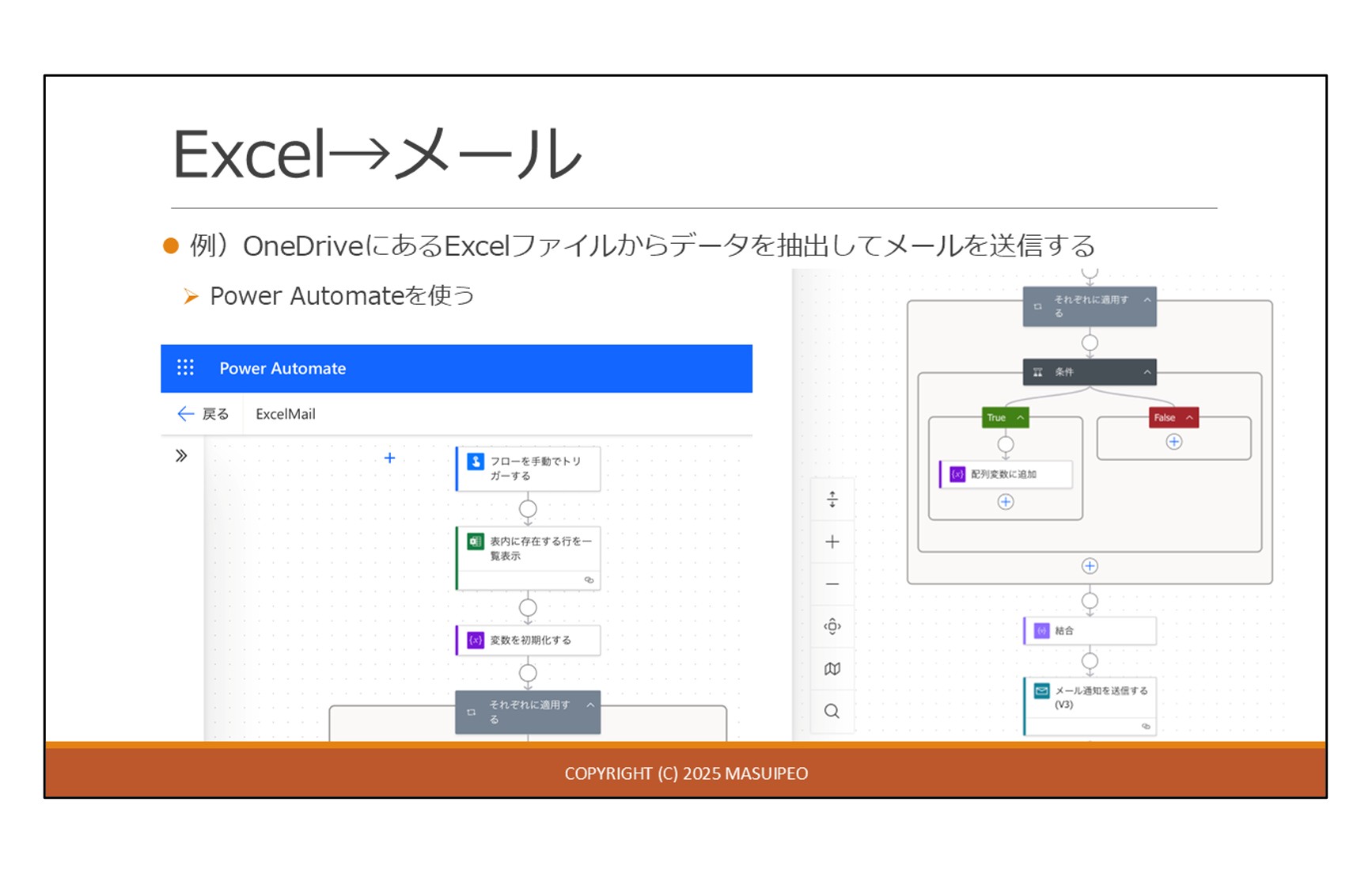Screen dimensions: 1372x874
Task: Collapse the left apply-to-each block
Action: coord(590,705)
